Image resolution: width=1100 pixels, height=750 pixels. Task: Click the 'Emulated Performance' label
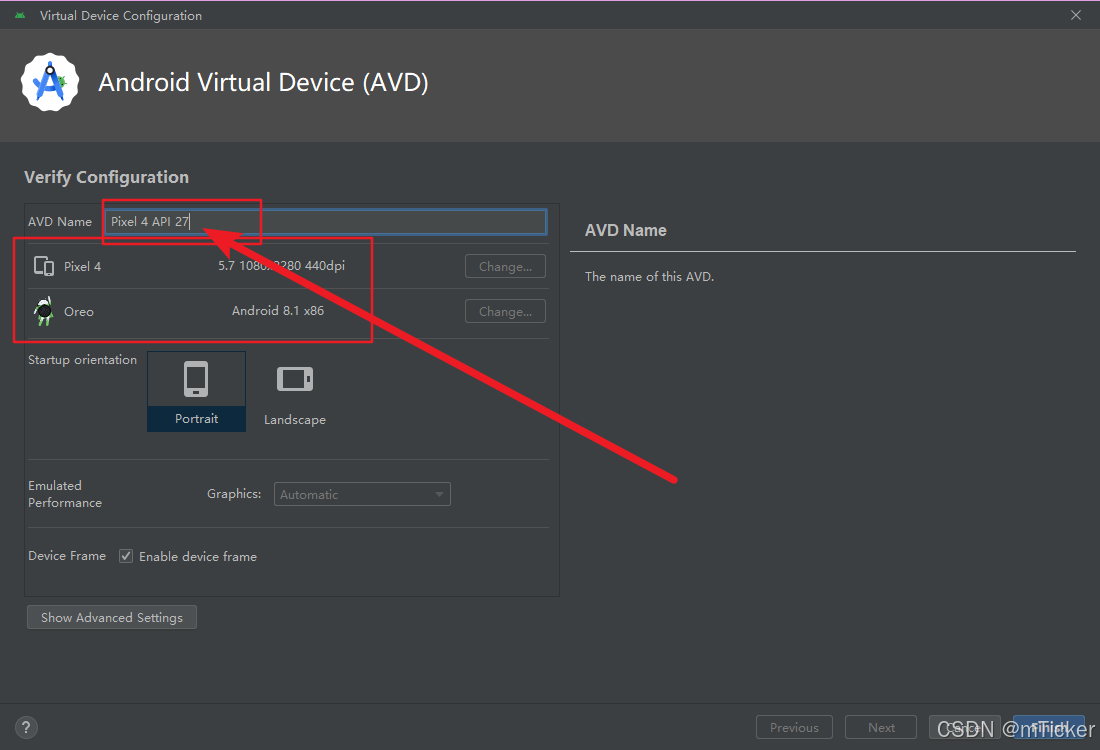click(x=65, y=494)
